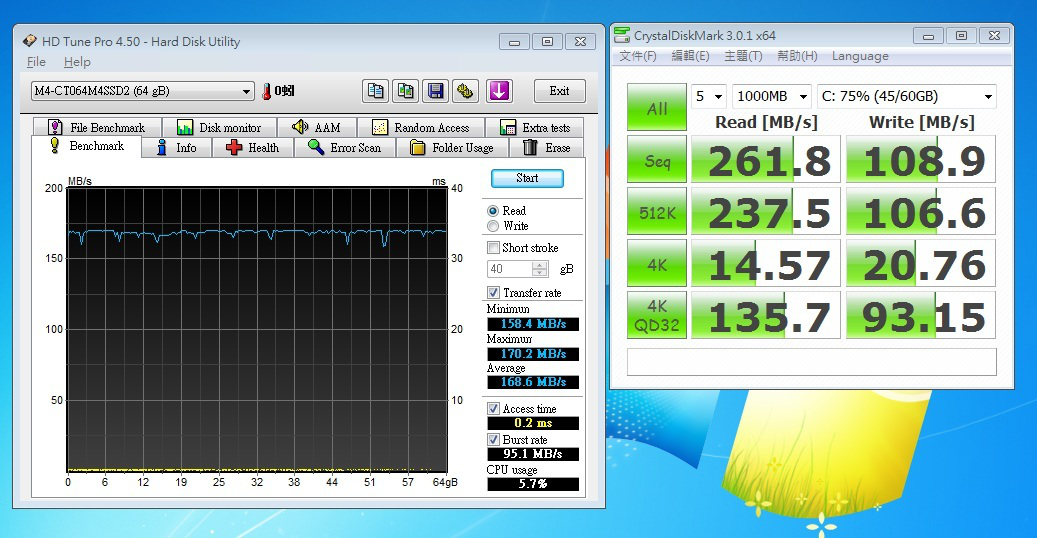Image resolution: width=1037 pixels, height=538 pixels.
Task: Click the Folder Usage folder icon
Action: pos(417,148)
